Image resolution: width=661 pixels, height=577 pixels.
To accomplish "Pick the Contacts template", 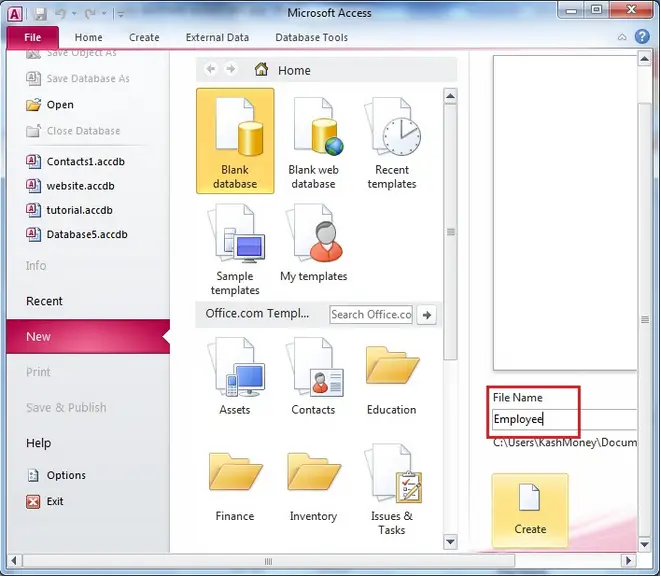I will click(x=313, y=376).
